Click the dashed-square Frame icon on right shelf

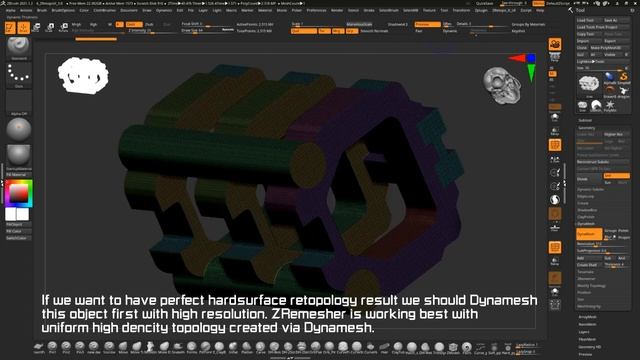pos(555,304)
